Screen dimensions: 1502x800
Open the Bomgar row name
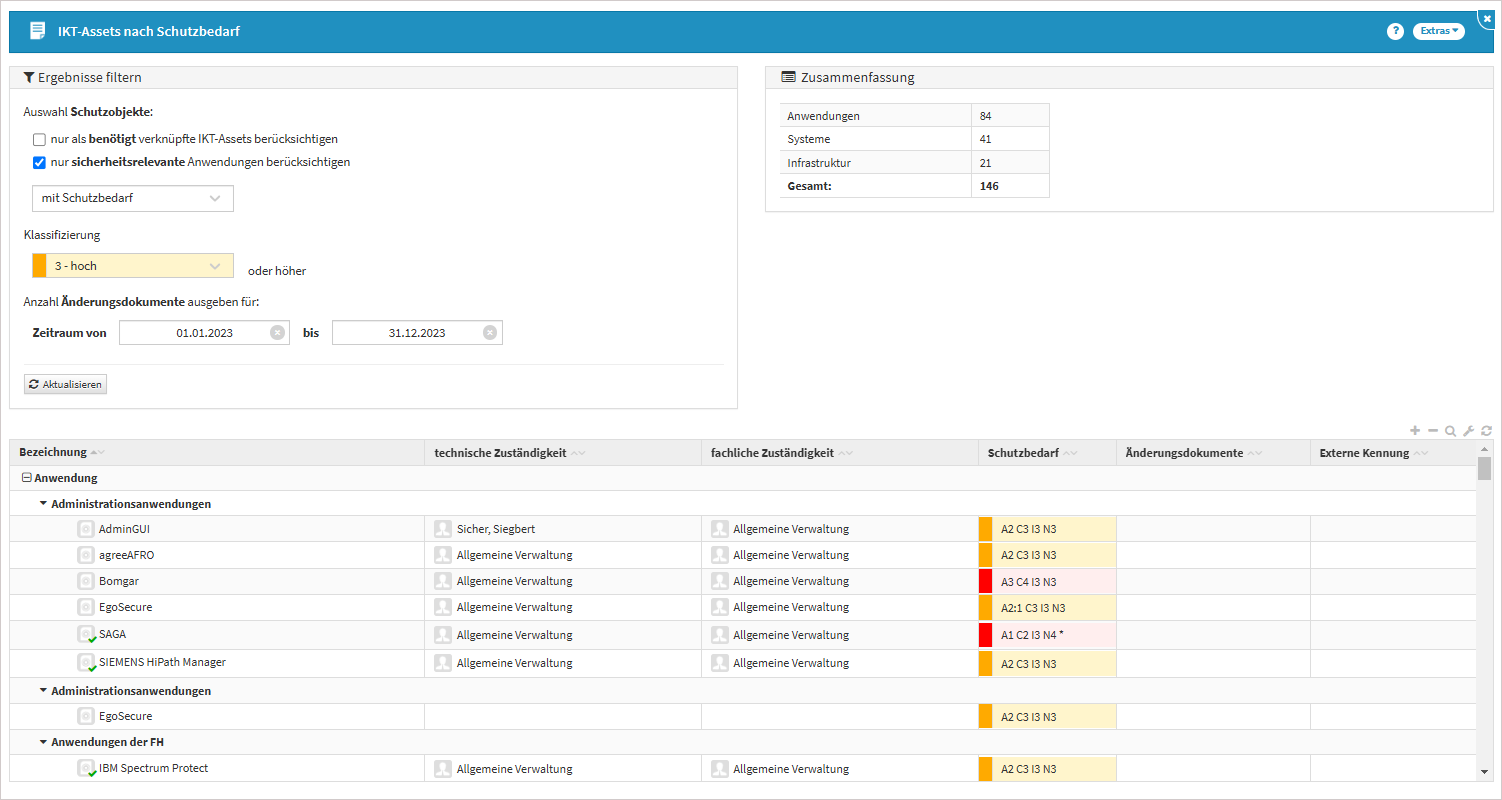pyautogui.click(x=119, y=581)
